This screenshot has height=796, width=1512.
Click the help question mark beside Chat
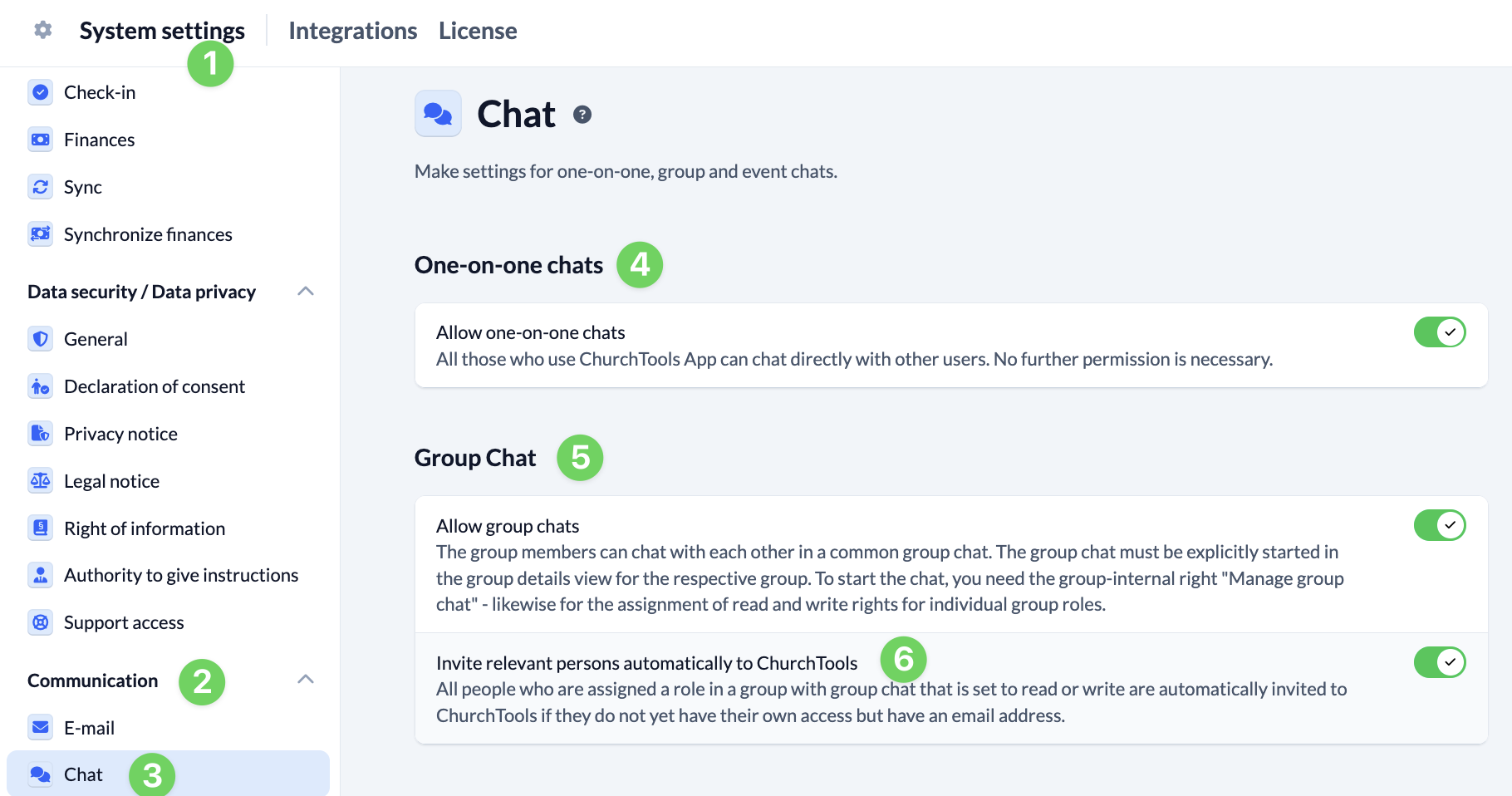pos(582,115)
